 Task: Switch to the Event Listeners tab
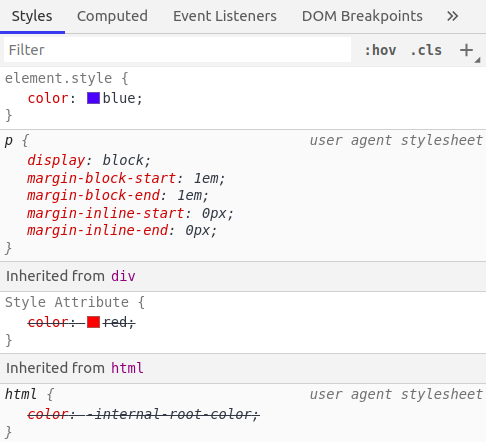[x=225, y=16]
